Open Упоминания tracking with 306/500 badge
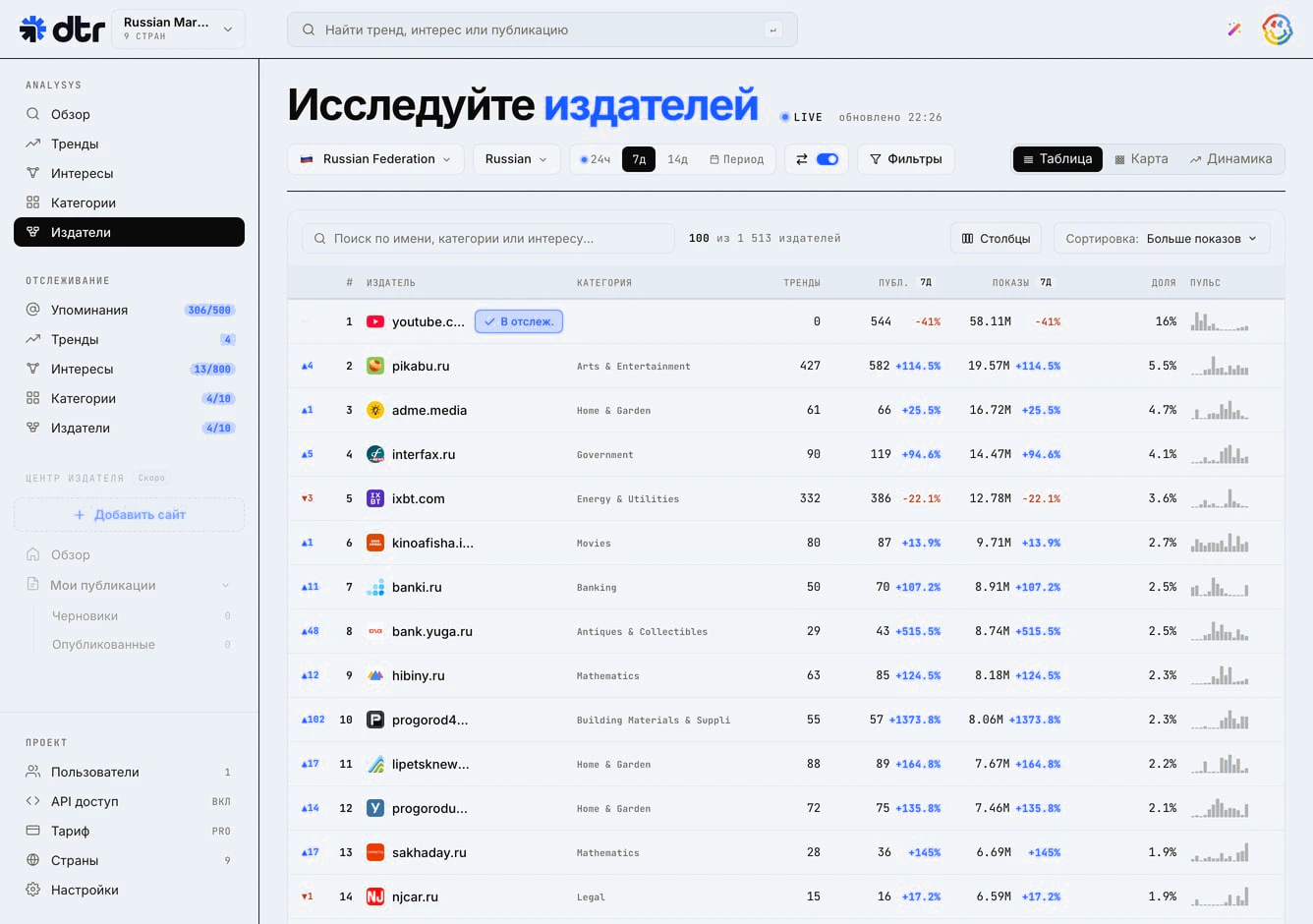Viewport: 1313px width, 924px height. [129, 310]
